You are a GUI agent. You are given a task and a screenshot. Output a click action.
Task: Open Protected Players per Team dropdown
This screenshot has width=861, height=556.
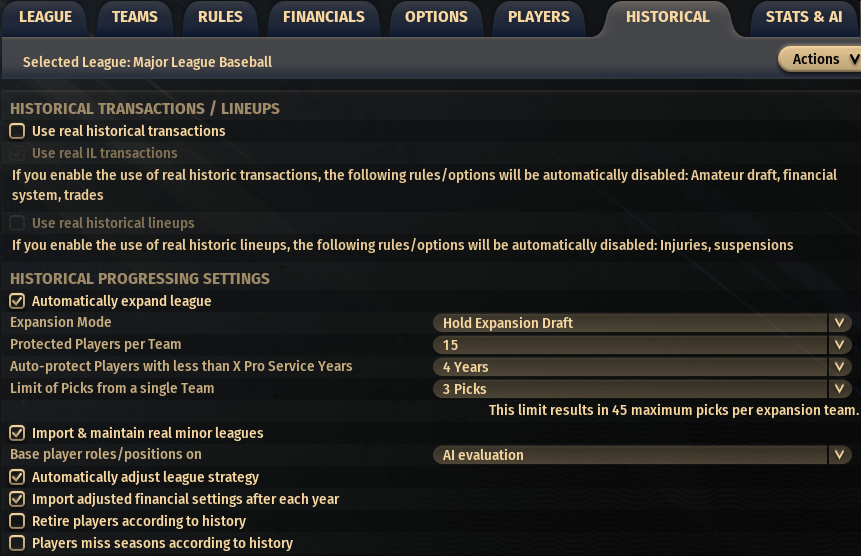(641, 345)
